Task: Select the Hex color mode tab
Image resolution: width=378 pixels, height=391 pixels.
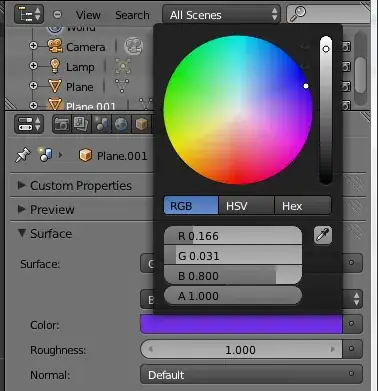Action: [303, 205]
